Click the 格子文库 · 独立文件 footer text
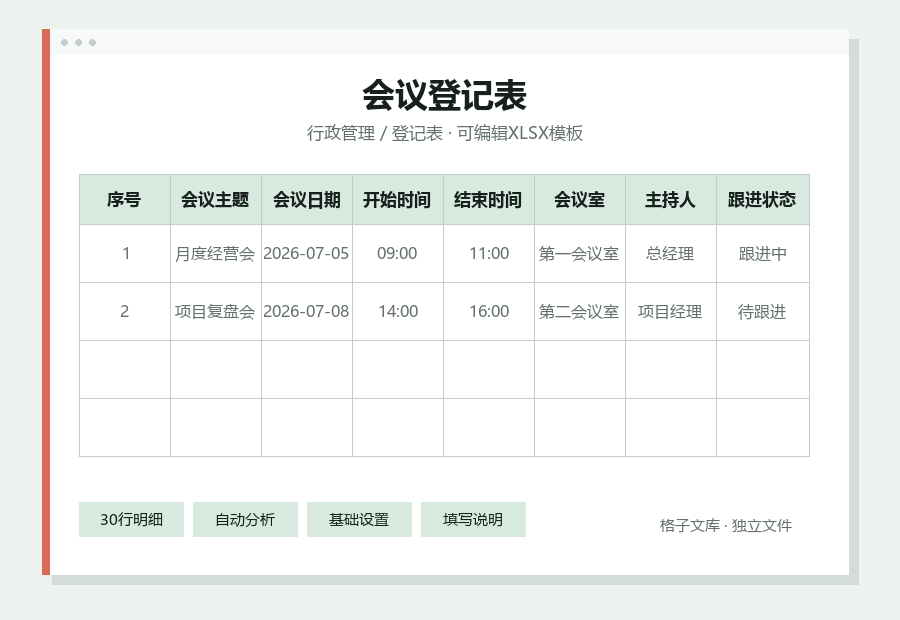The image size is (900, 620). click(x=726, y=525)
